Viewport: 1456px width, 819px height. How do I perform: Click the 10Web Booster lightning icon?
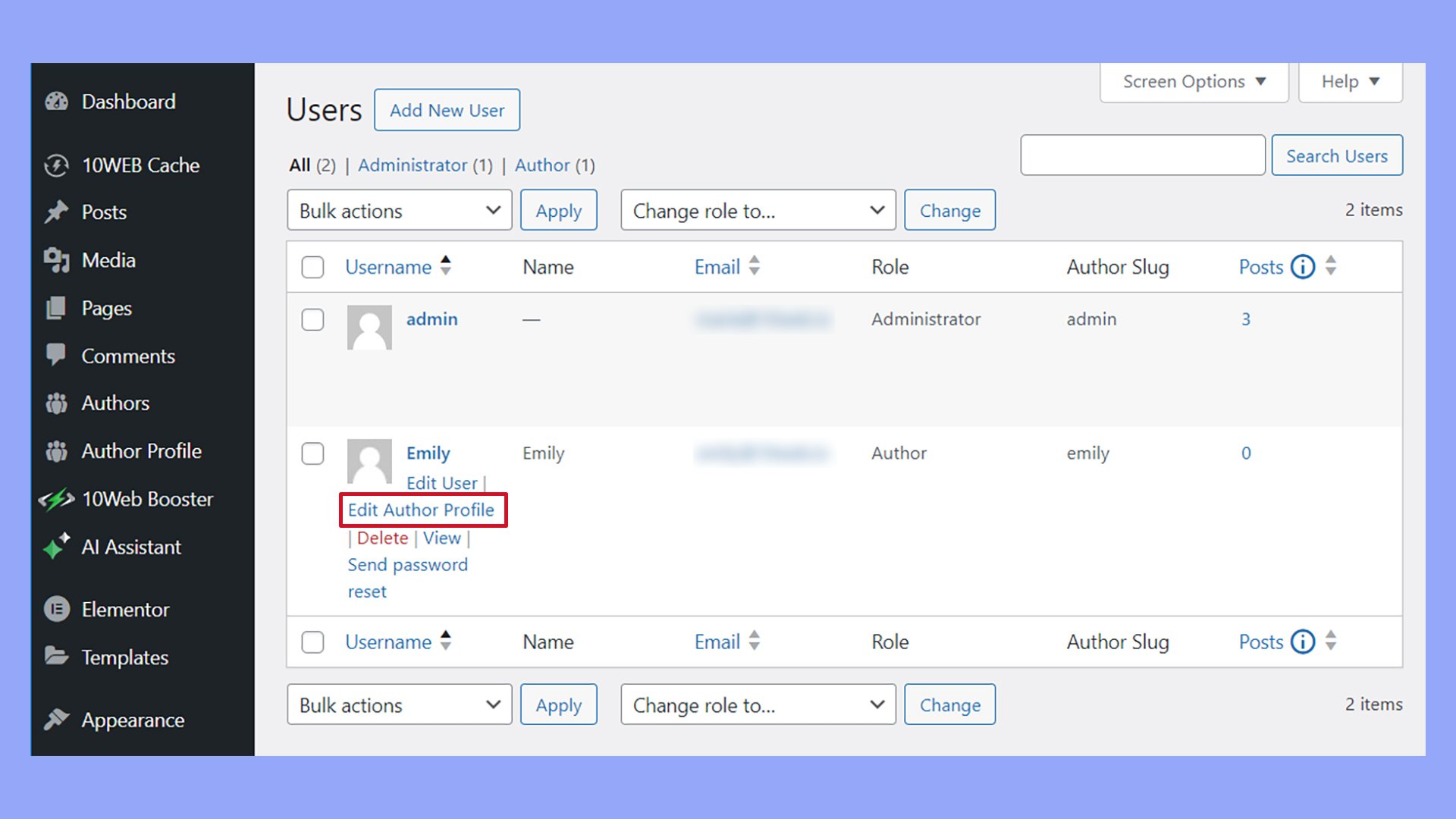(x=57, y=499)
